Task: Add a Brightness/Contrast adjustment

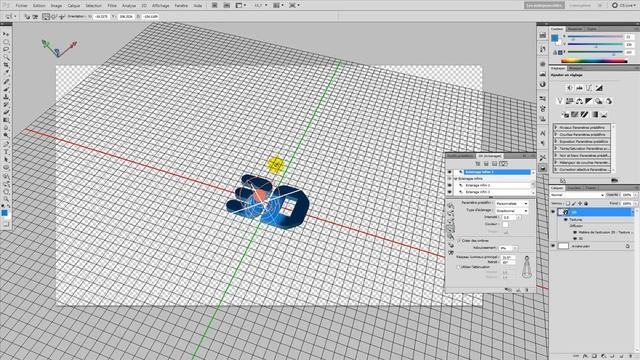Action: pos(570,88)
